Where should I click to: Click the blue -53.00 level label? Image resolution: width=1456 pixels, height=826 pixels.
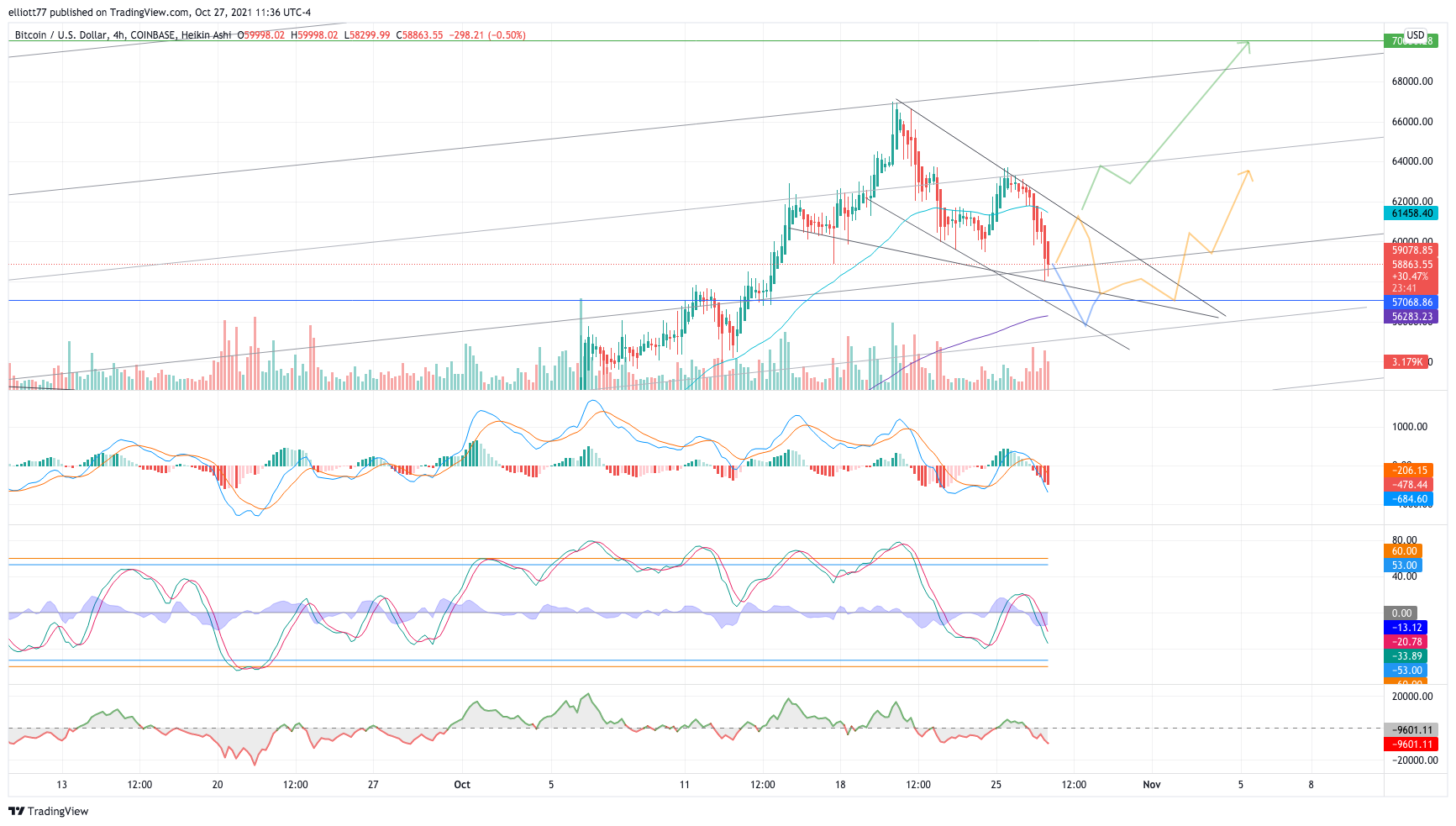point(1405,671)
